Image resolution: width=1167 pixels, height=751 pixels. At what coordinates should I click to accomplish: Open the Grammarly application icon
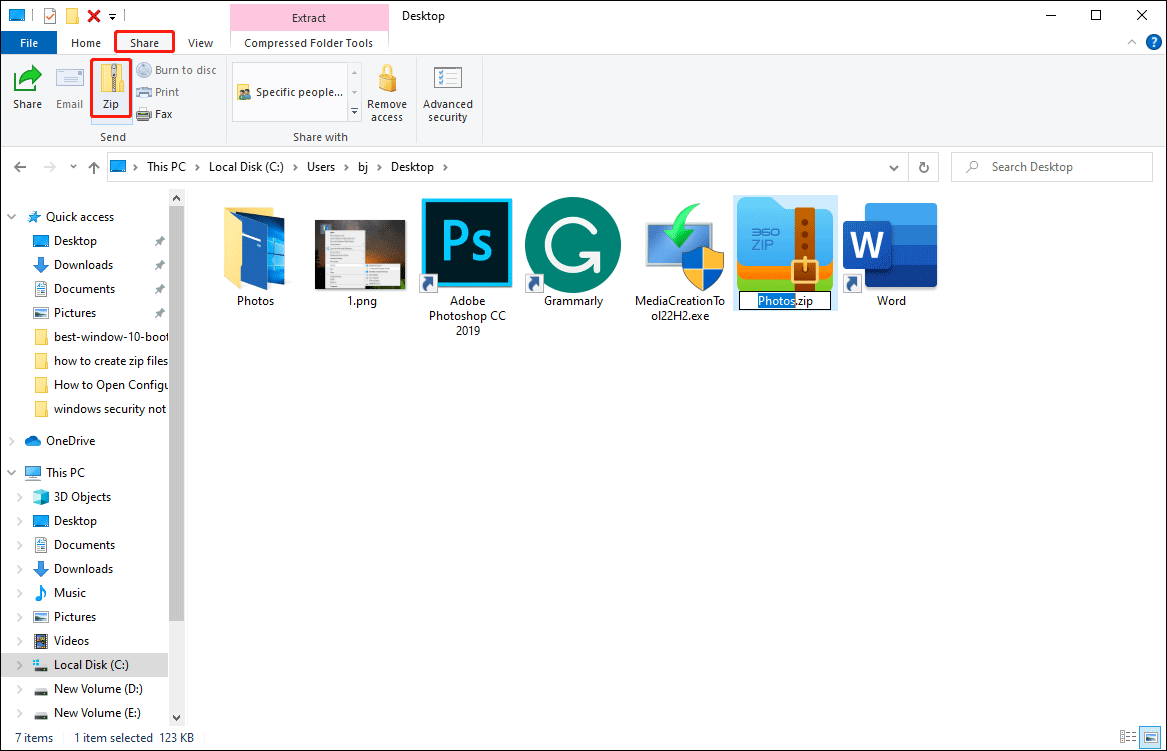[x=572, y=244]
